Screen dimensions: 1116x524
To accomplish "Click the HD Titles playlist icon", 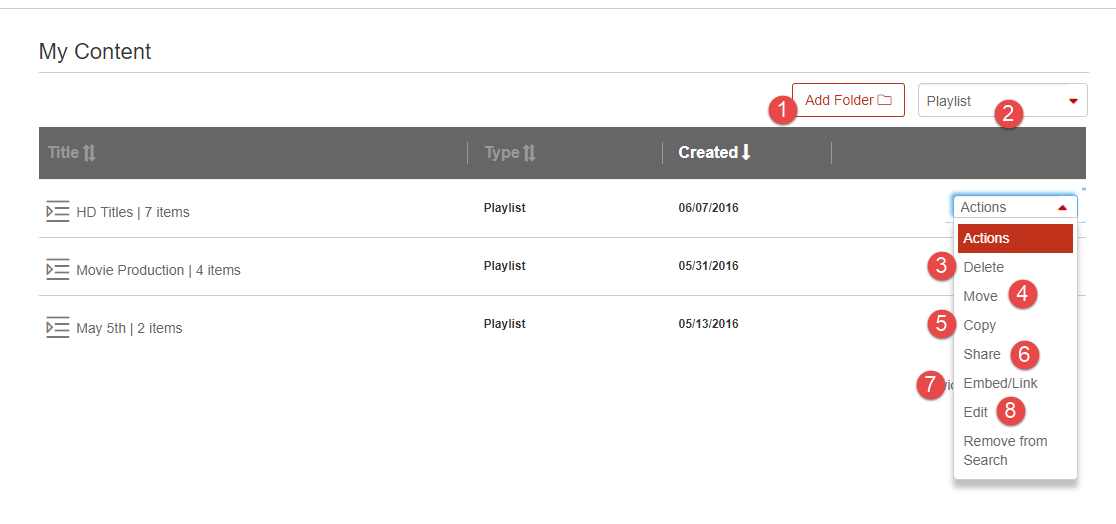I will click(x=58, y=211).
